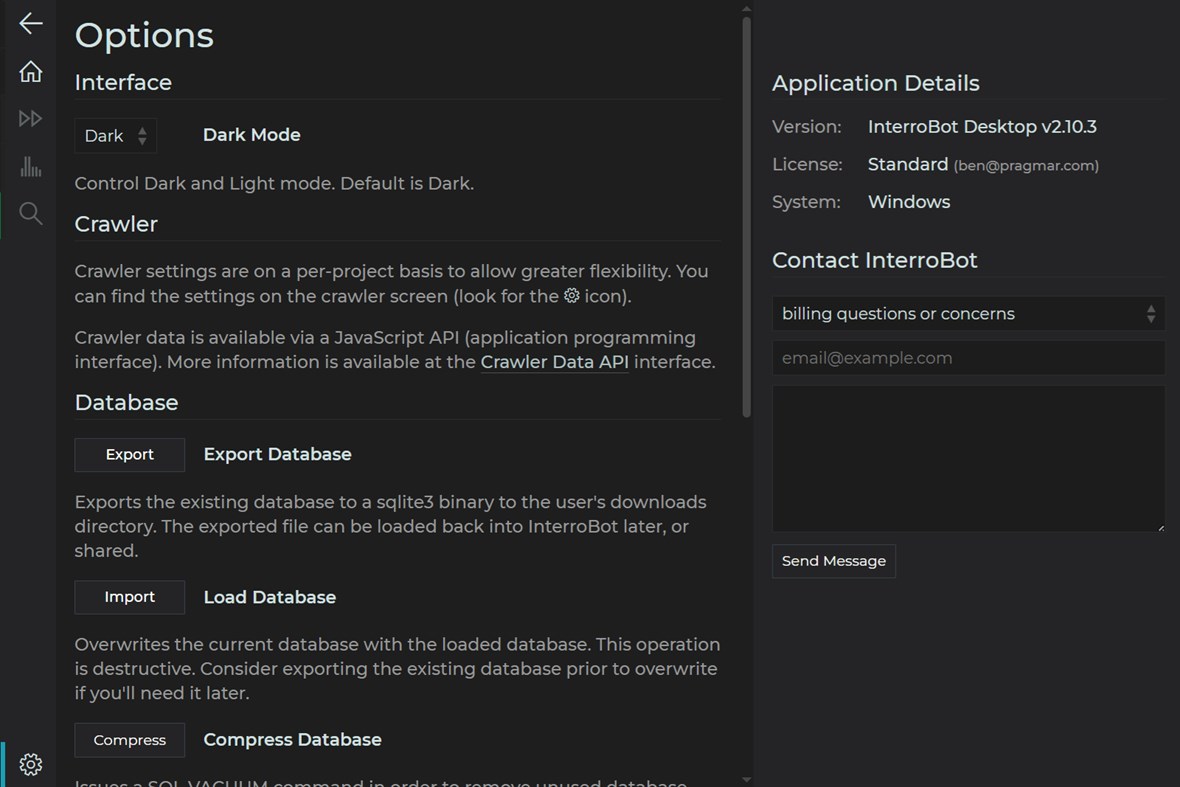Click the email@example.com input field

pos(968,358)
